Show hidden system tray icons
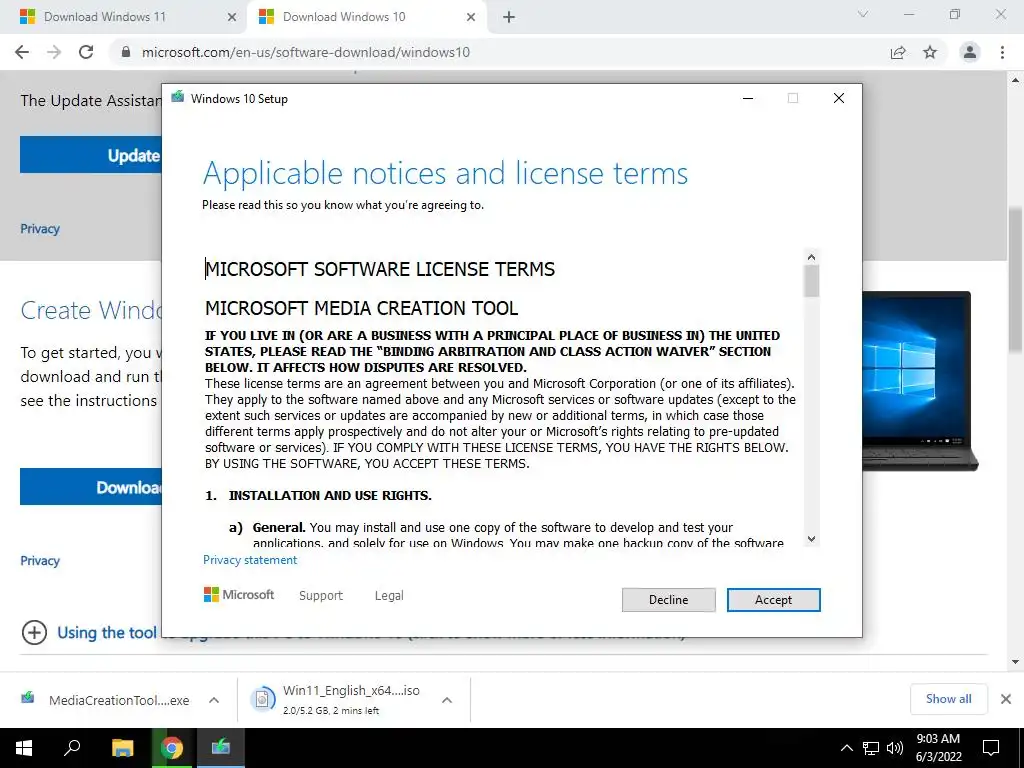Viewport: 1024px width, 768px height. (x=846, y=748)
